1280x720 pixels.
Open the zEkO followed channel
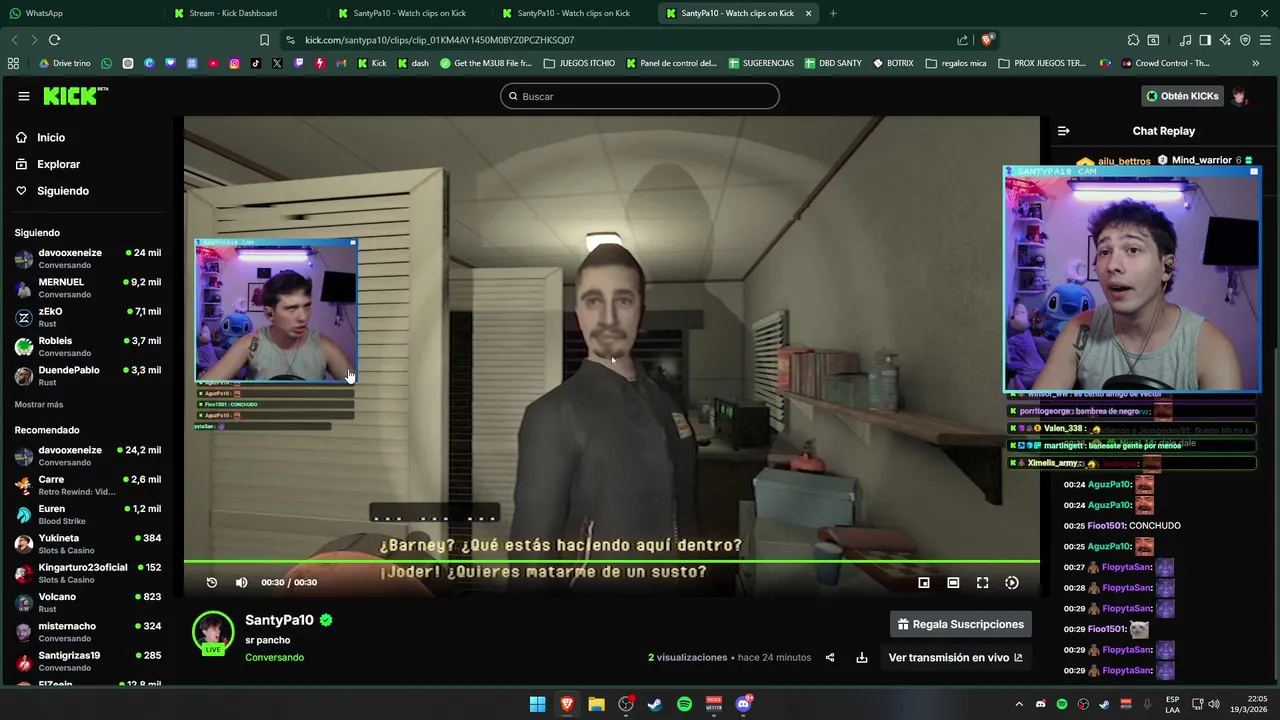point(88,317)
